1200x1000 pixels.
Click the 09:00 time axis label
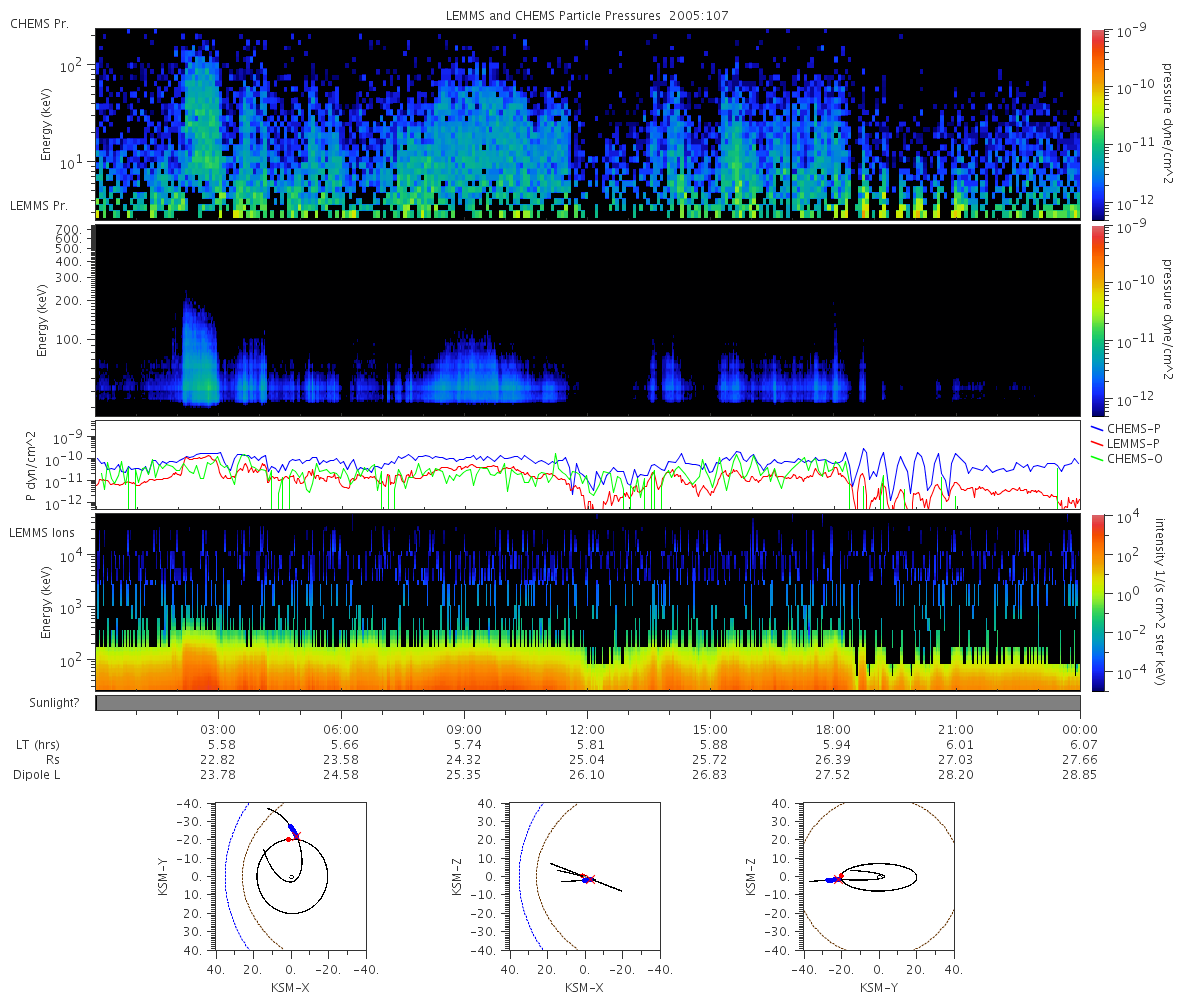(x=464, y=729)
